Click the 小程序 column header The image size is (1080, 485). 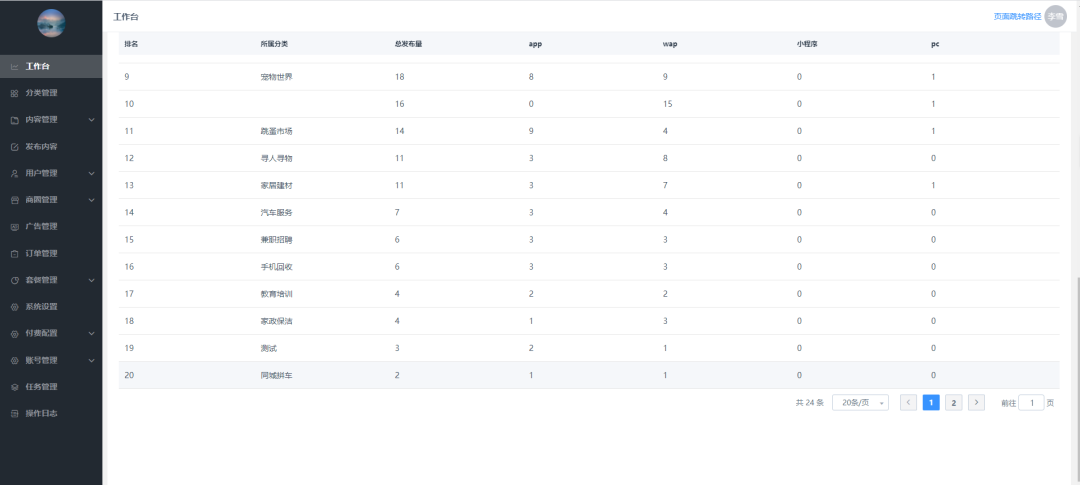click(807, 44)
